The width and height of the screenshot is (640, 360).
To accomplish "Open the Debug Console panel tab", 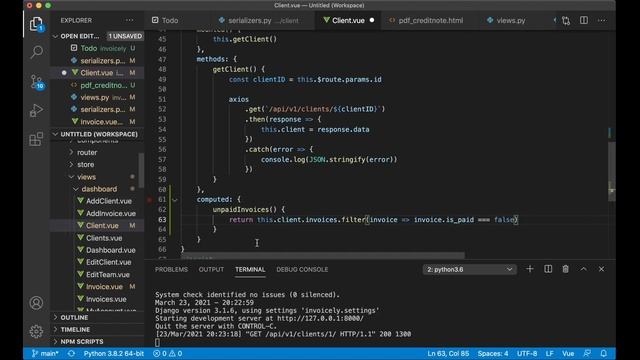I will (302, 269).
